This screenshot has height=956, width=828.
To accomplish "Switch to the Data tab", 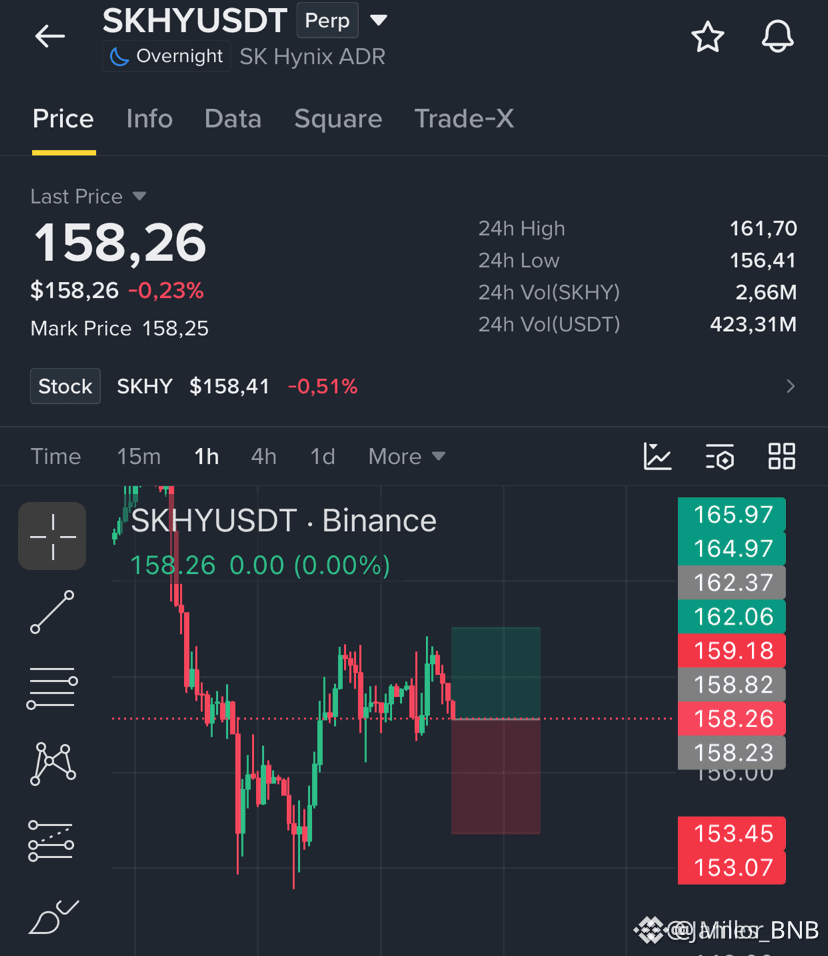I will 233,119.
